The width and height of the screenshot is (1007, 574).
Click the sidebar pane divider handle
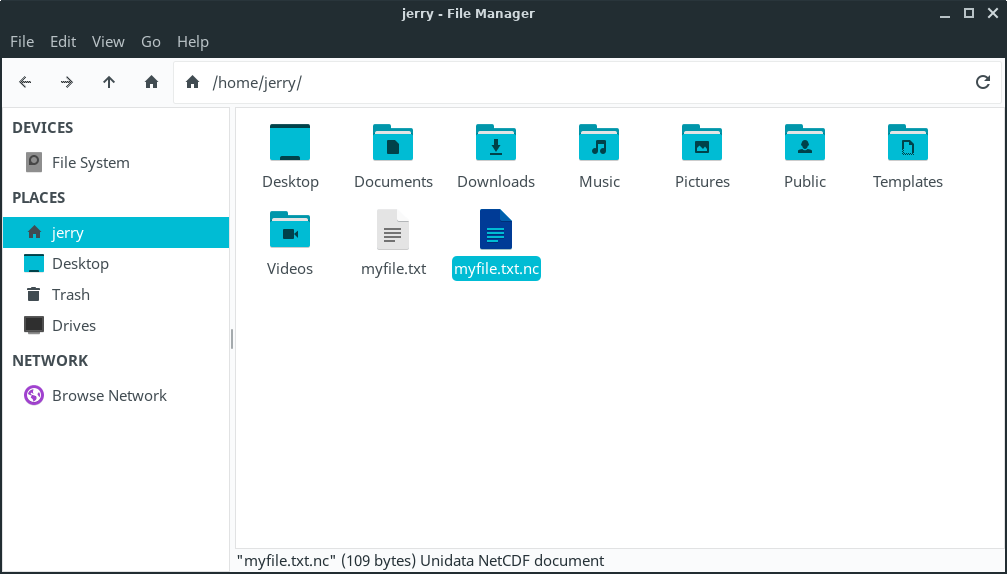(232, 339)
